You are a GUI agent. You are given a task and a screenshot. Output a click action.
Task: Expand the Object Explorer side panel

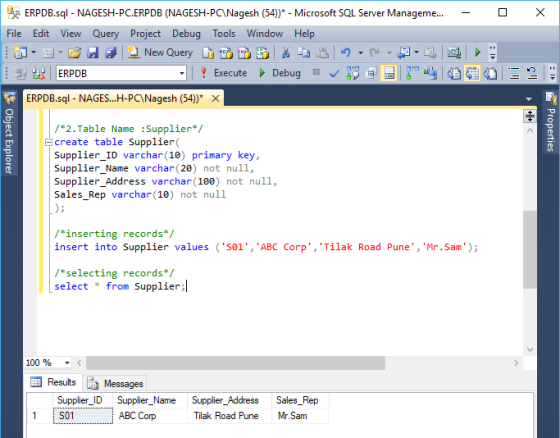[x=9, y=134]
